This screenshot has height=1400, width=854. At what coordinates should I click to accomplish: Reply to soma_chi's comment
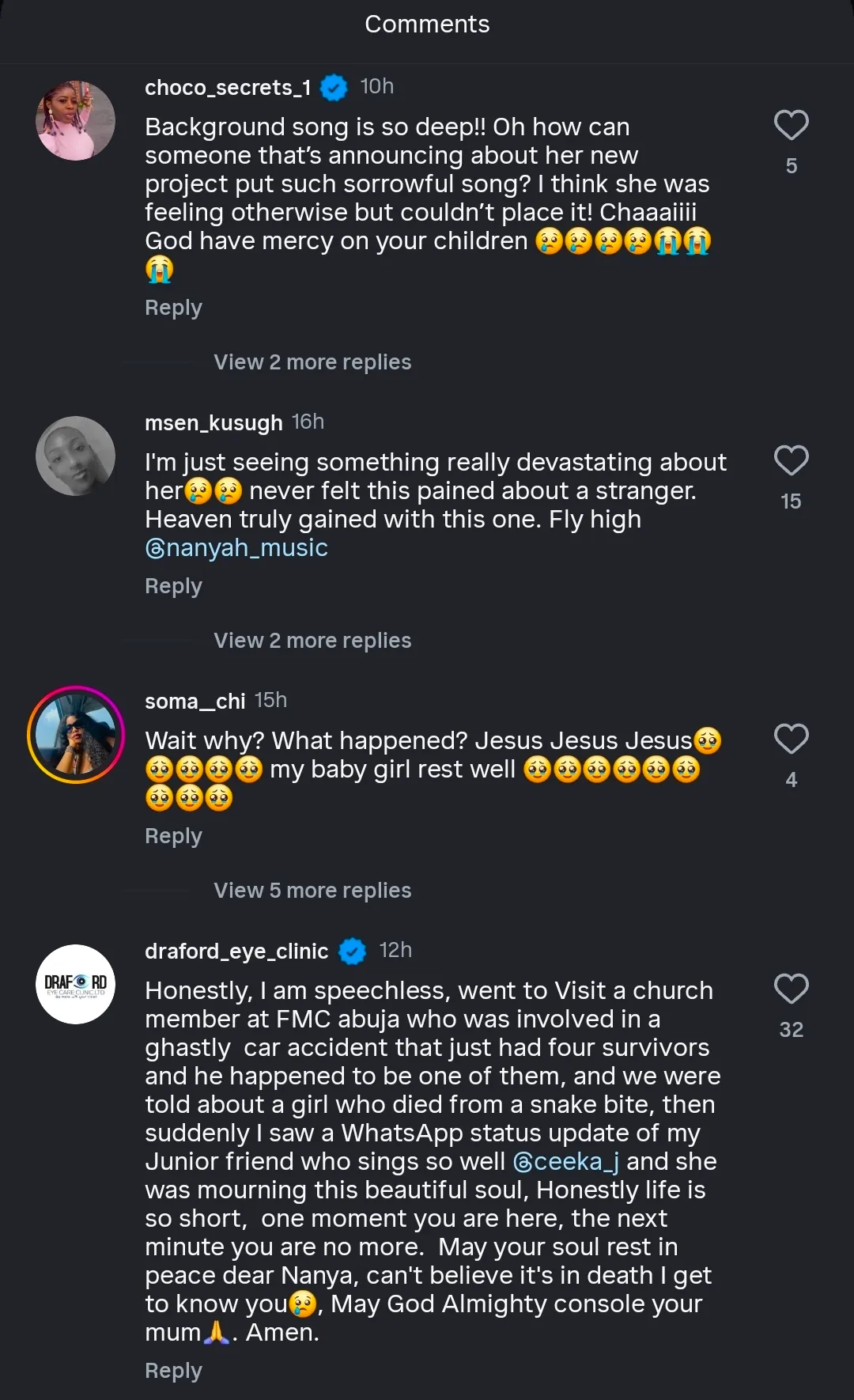(173, 836)
